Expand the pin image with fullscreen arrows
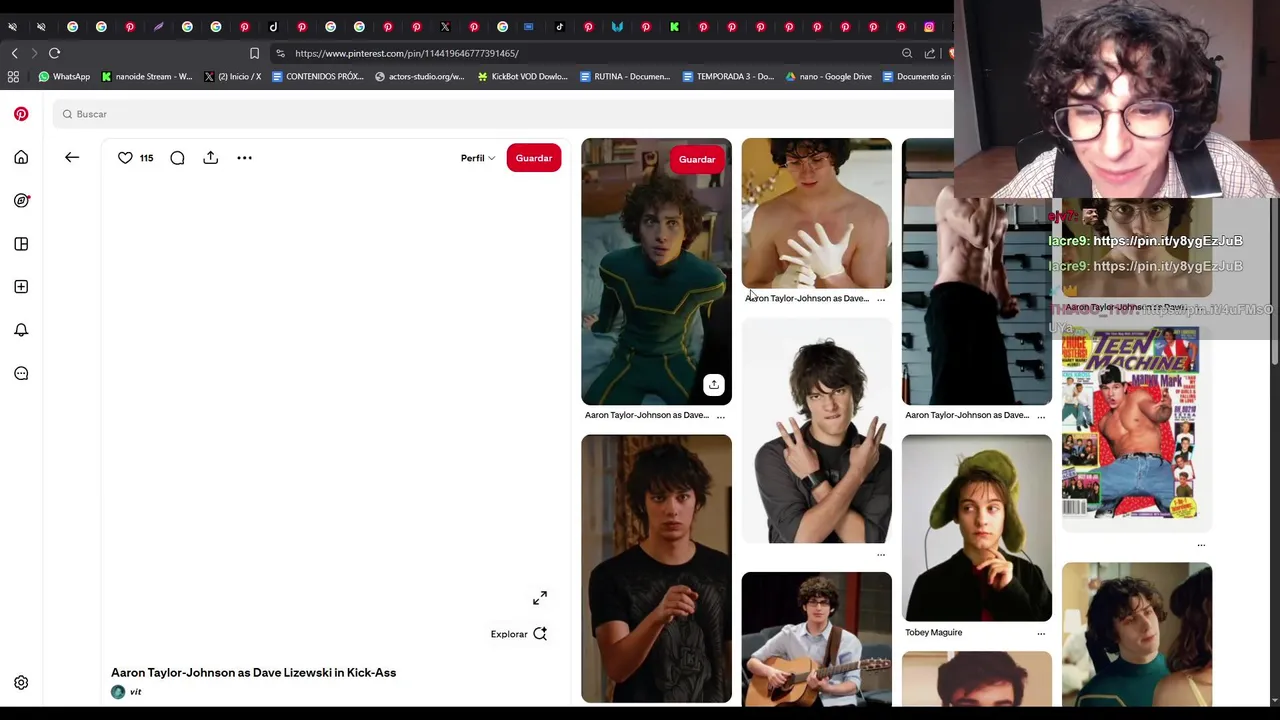The width and height of the screenshot is (1280, 720). tap(540, 598)
